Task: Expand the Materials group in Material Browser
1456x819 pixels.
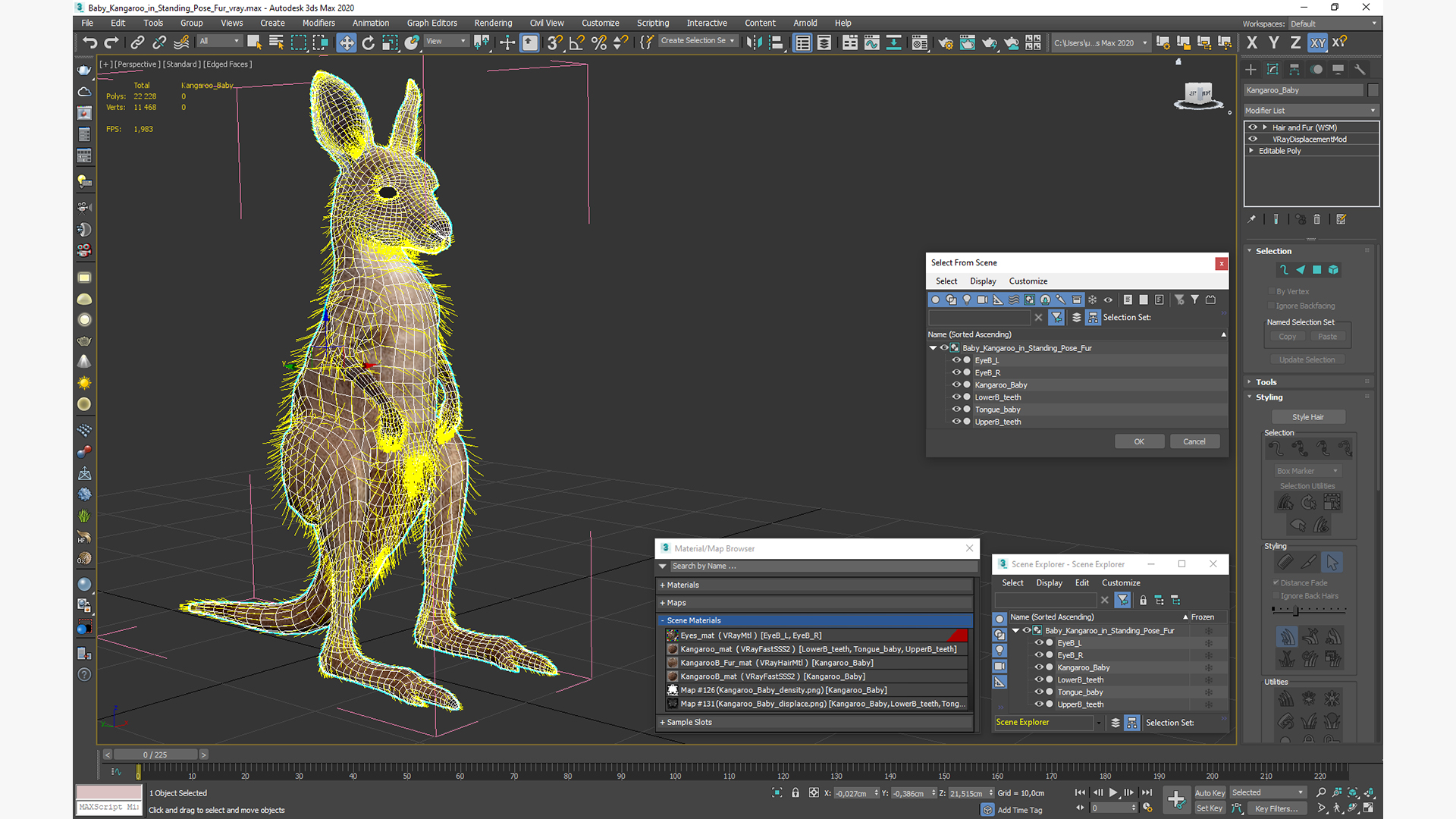Action: (x=679, y=585)
